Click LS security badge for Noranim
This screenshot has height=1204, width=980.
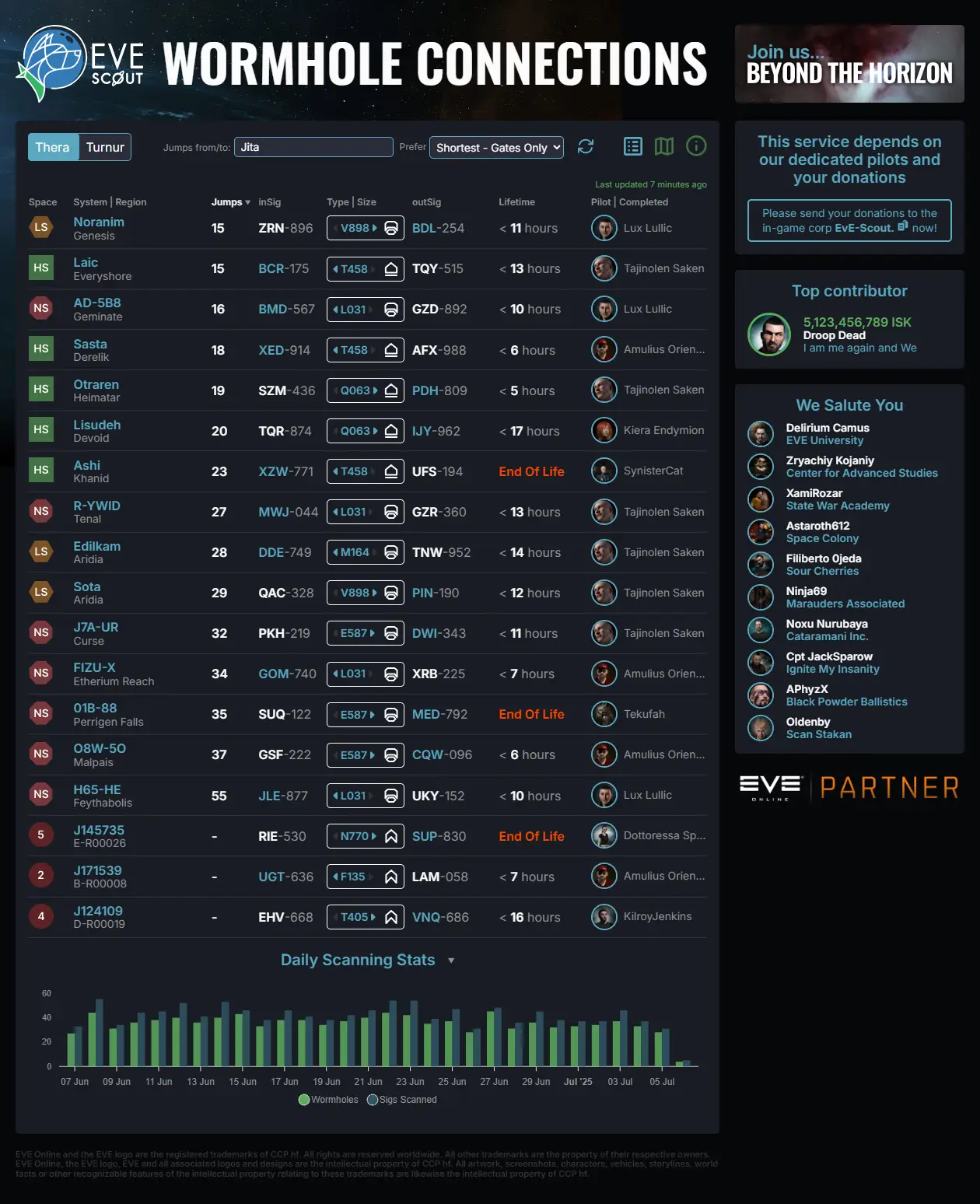coord(41,227)
